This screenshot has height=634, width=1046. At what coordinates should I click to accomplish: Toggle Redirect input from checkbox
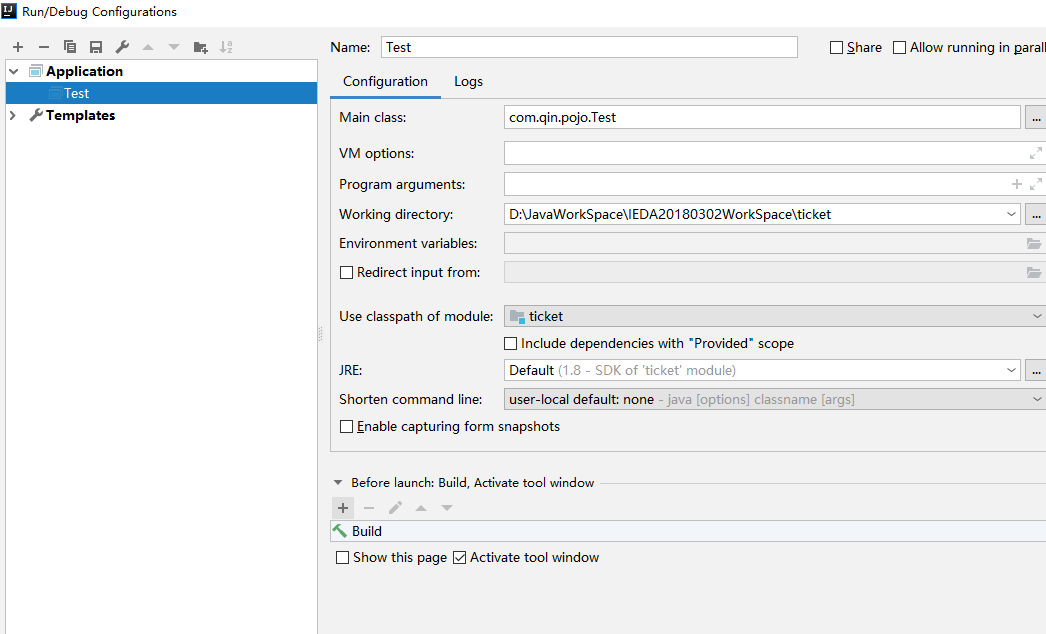point(347,272)
